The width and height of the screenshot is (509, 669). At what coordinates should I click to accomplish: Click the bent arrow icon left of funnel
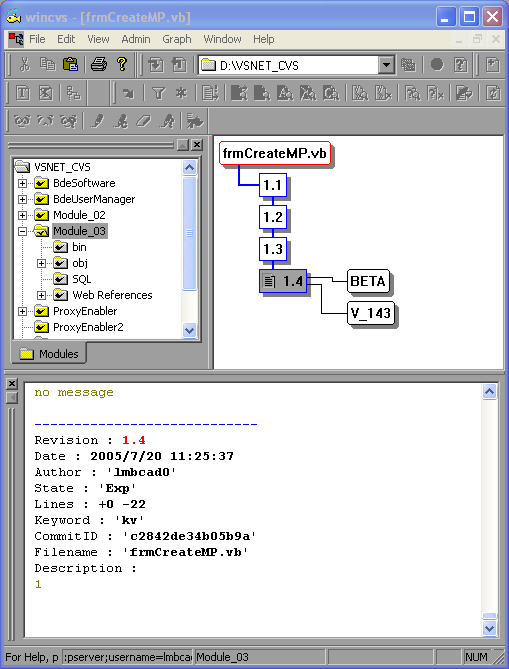pyautogui.click(x=128, y=93)
